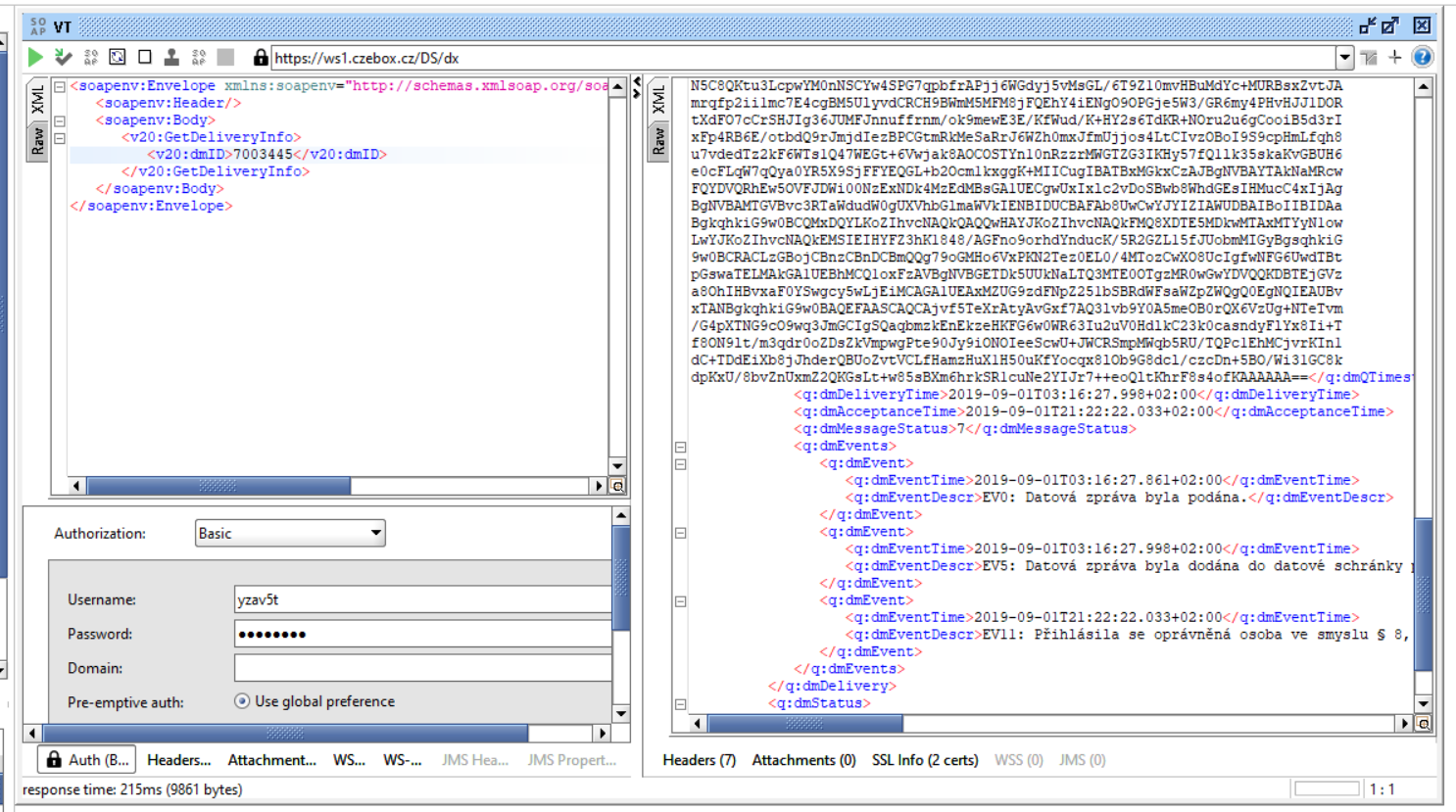Click the add-to-TestCase checkmark icon
The image size is (1456, 812).
pyautogui.click(x=64, y=58)
